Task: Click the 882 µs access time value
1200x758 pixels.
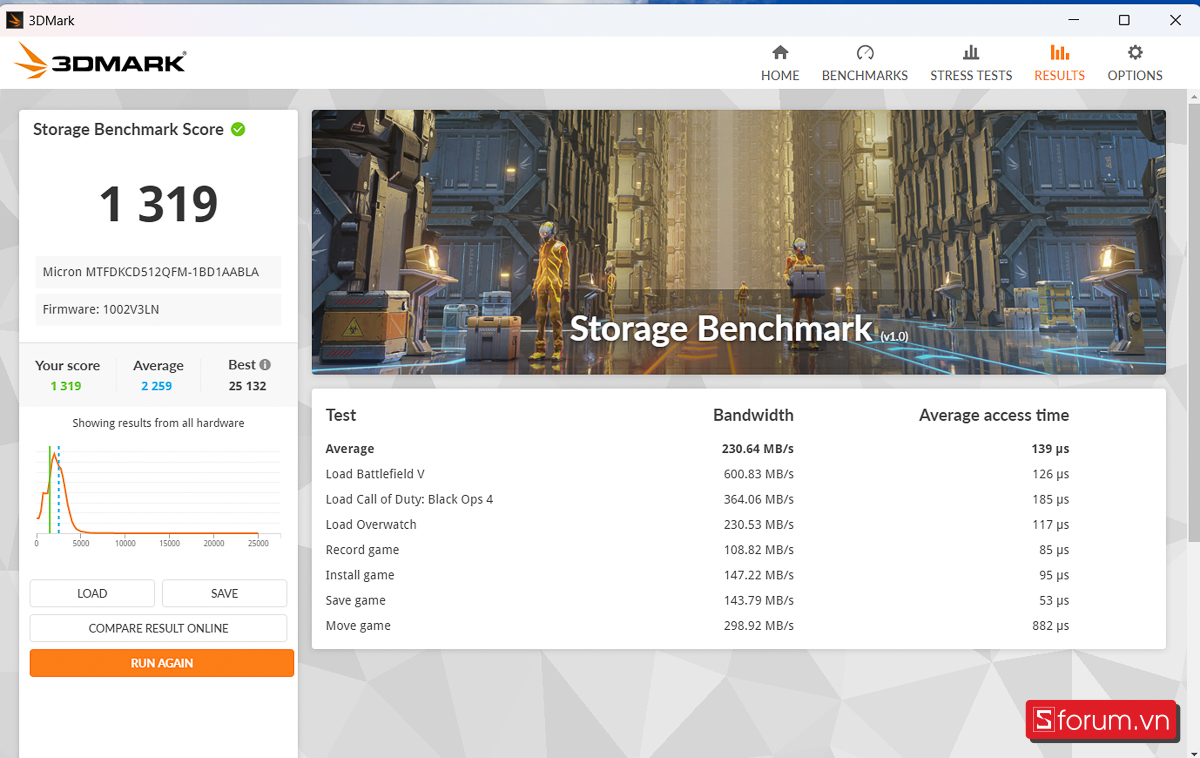Action: tap(1051, 626)
